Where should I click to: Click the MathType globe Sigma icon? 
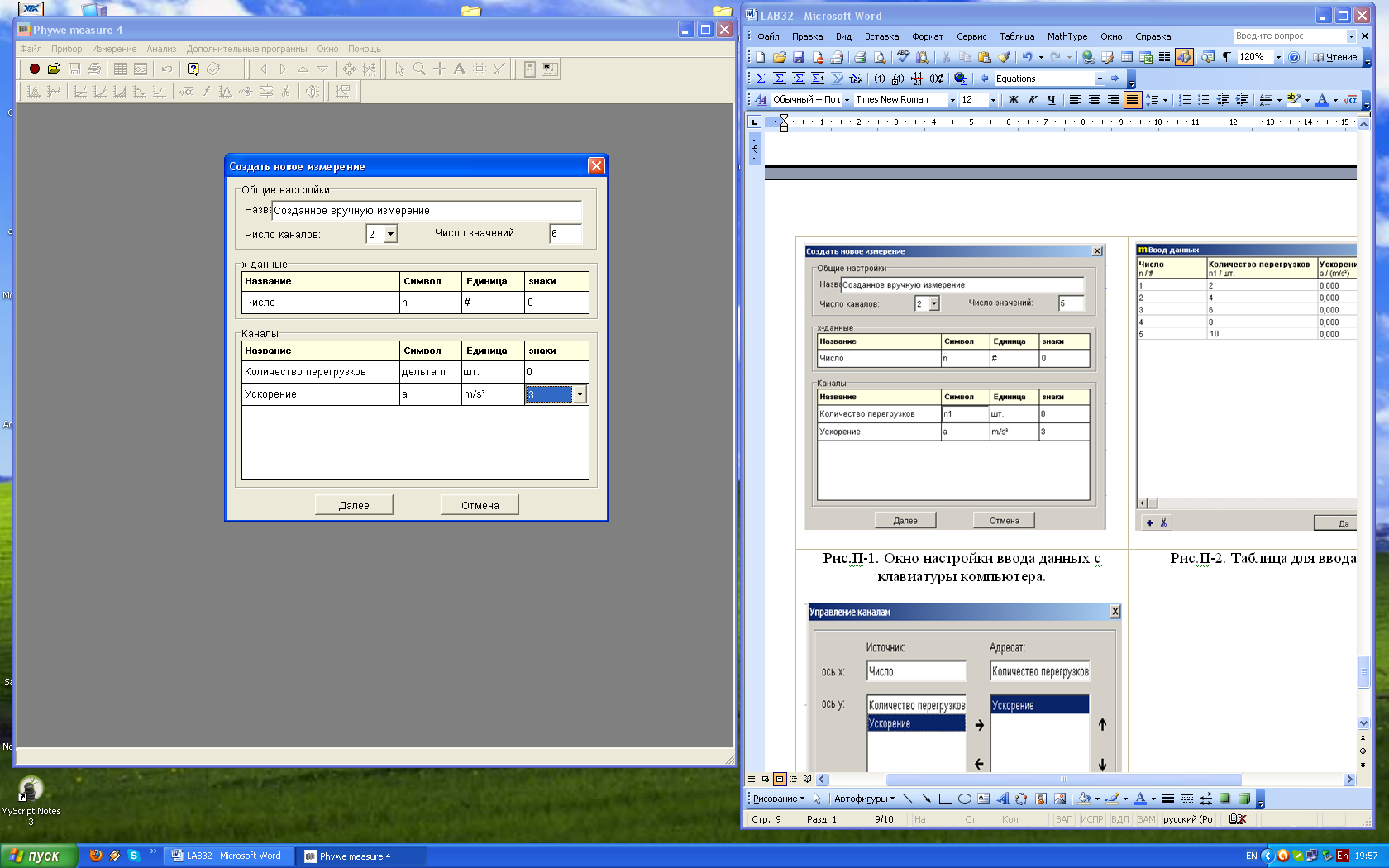(x=961, y=79)
